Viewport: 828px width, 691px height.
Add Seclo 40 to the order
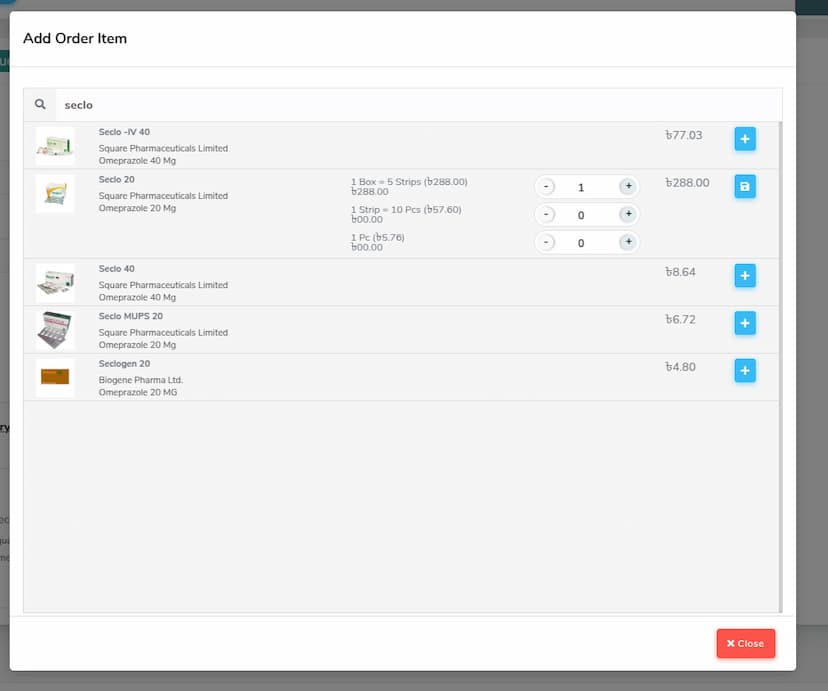point(745,275)
